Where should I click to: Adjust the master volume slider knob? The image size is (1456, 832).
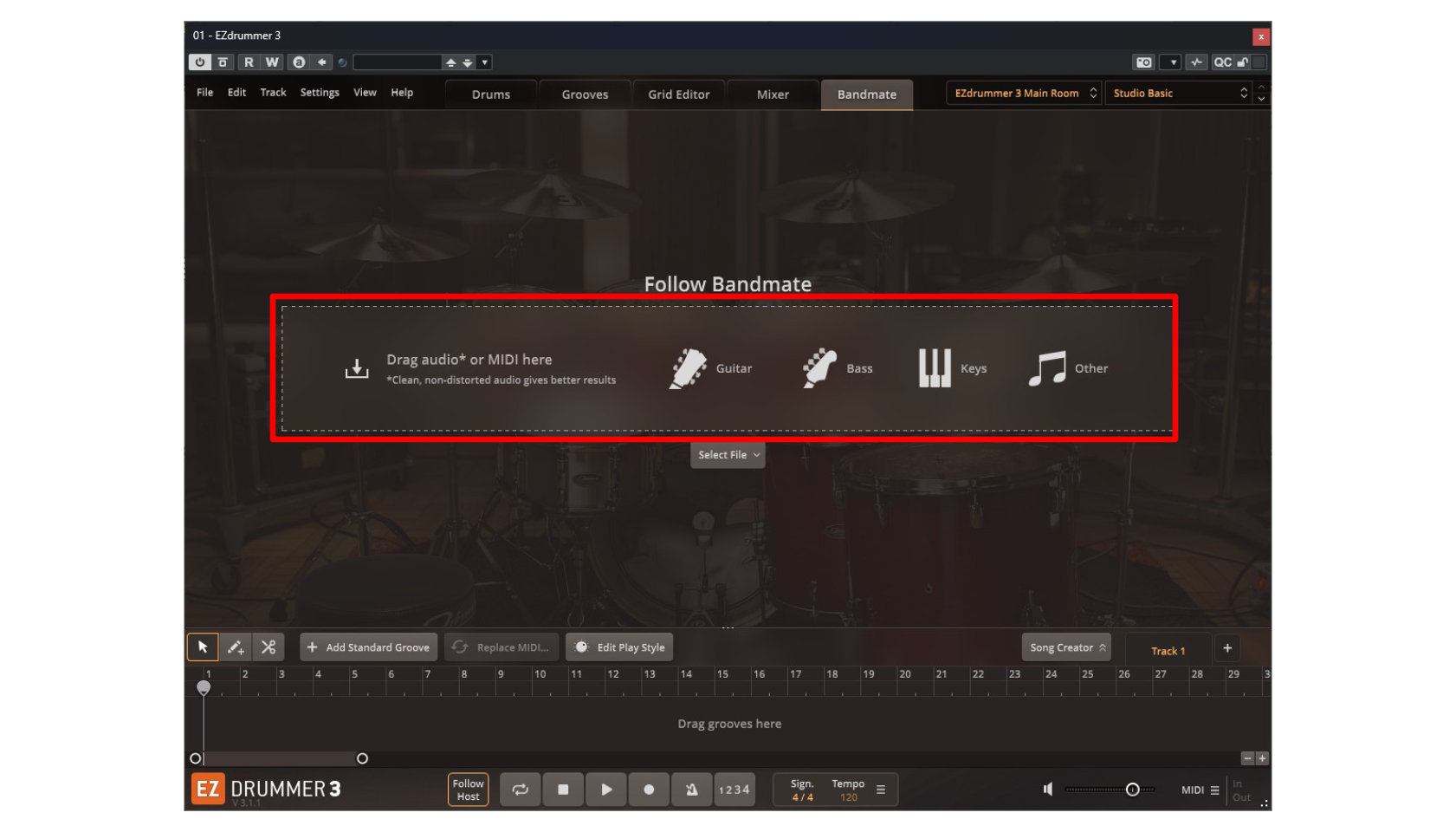coord(1132,790)
